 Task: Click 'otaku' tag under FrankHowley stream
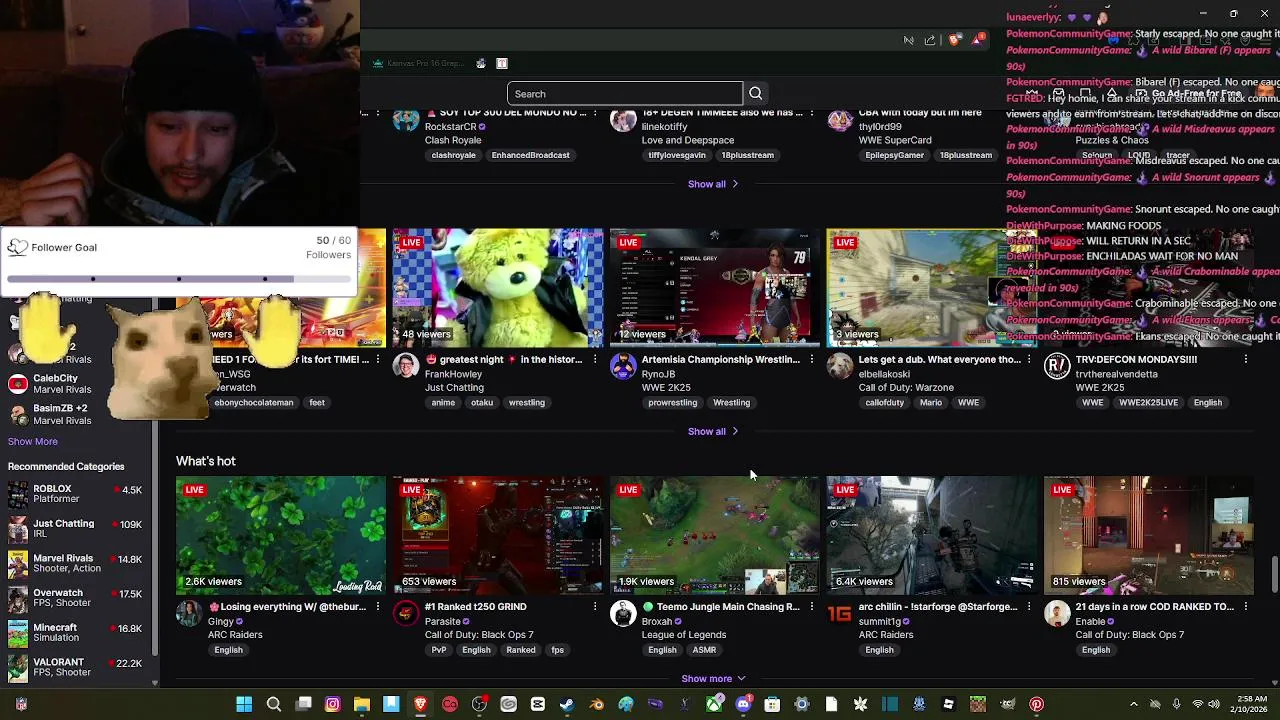pos(482,403)
